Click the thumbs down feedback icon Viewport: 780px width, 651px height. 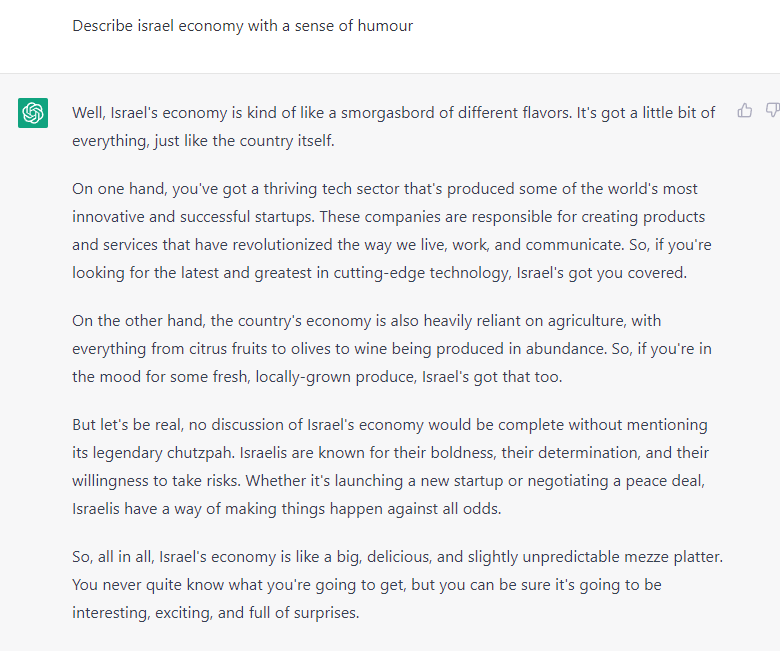[x=772, y=110]
